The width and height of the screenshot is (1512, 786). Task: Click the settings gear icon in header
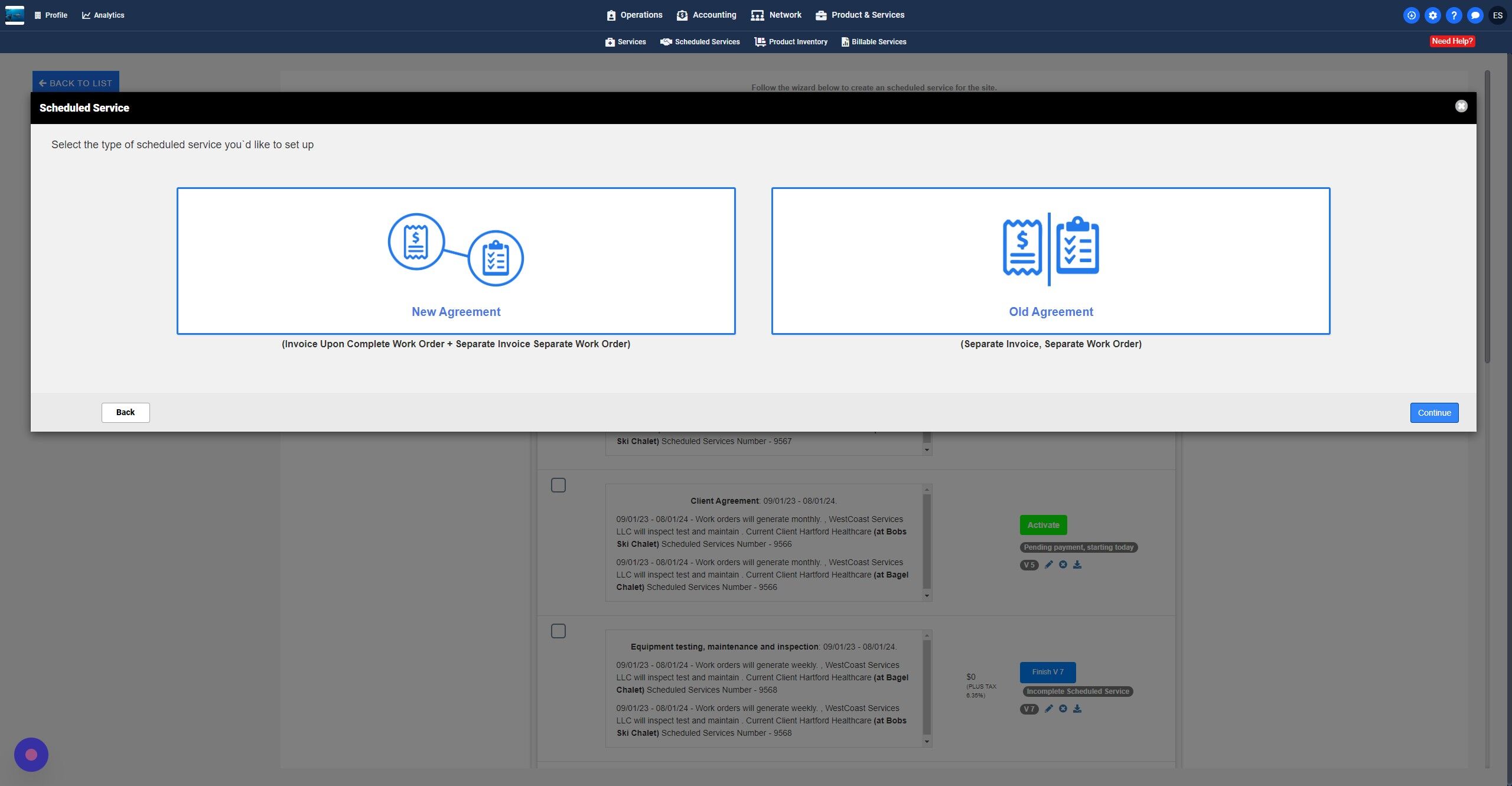(1432, 15)
